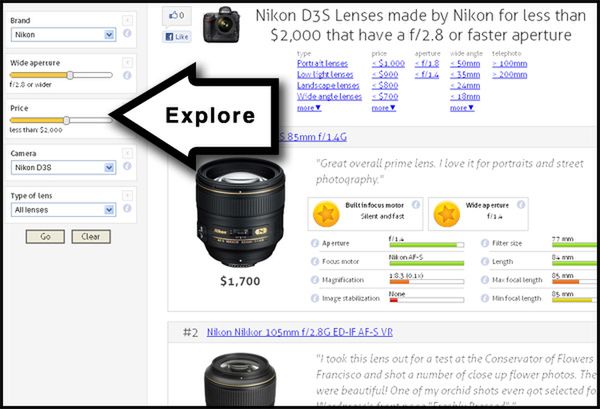Screen dimensions: 600x409
Task: Select the < f/1.8 aperture link
Action: [x=427, y=64]
